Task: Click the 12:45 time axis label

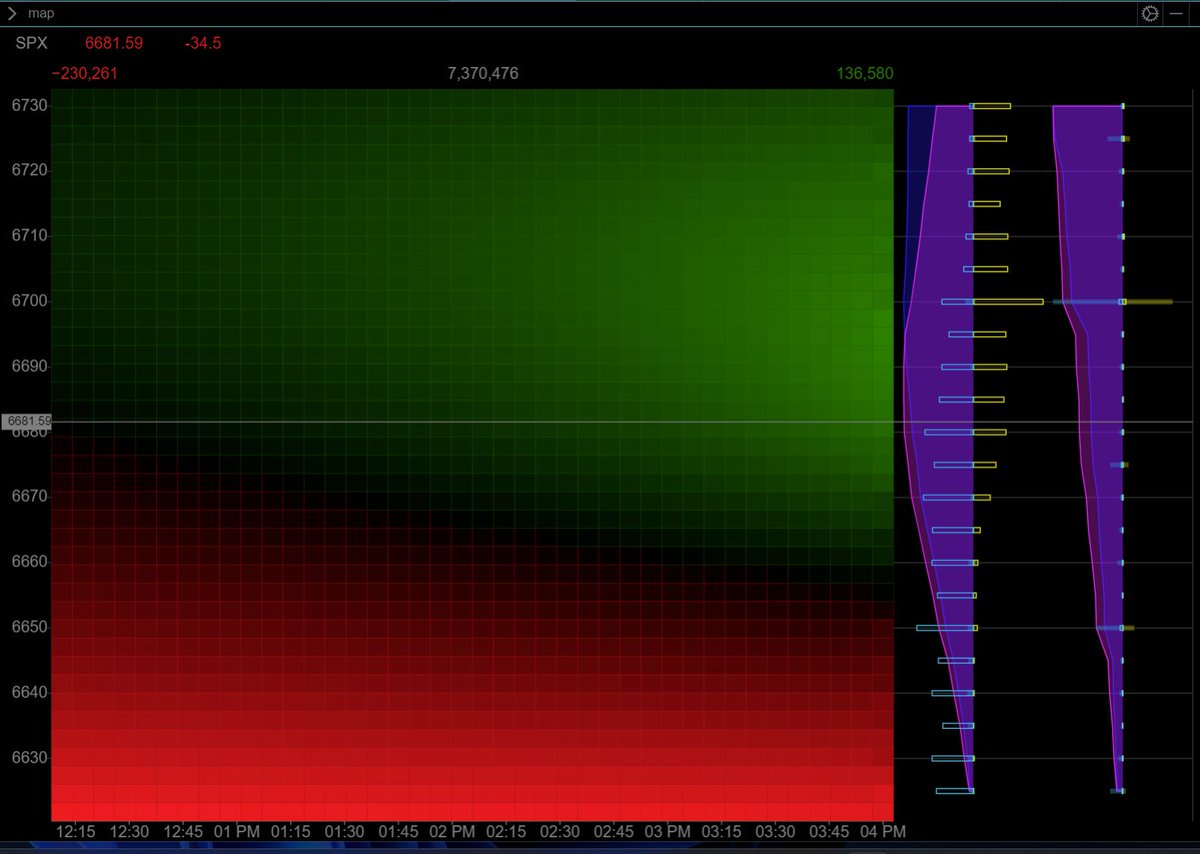Action: [x=183, y=832]
